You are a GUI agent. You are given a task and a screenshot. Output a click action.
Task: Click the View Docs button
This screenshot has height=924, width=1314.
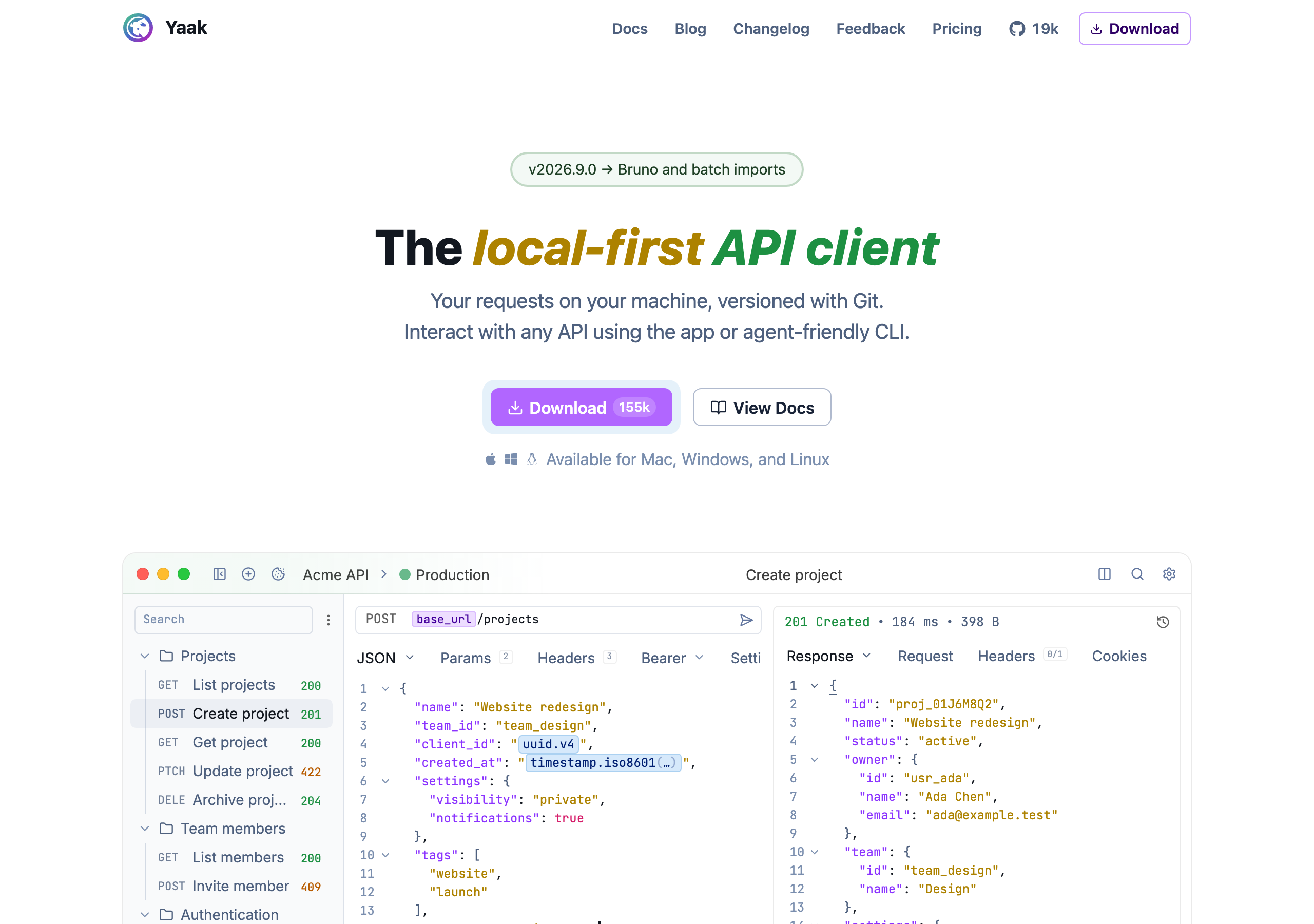(x=762, y=407)
